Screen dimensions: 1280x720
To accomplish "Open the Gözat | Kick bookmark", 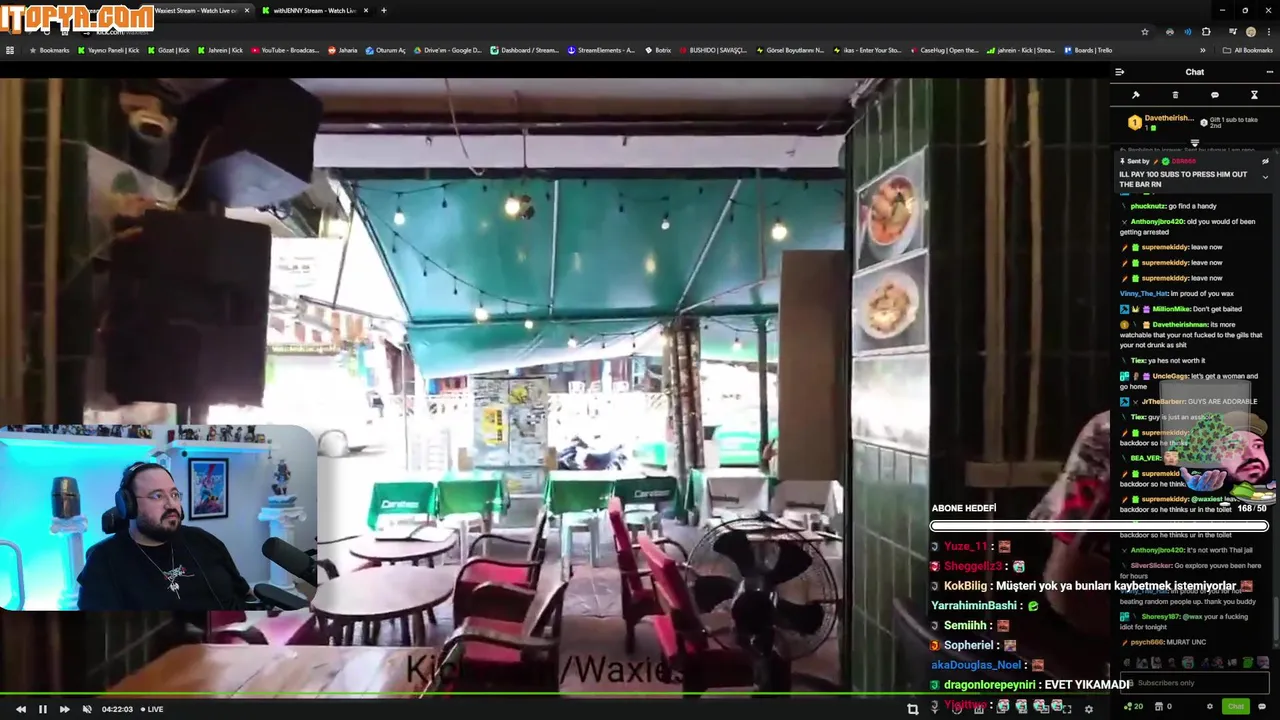I will tap(167, 50).
